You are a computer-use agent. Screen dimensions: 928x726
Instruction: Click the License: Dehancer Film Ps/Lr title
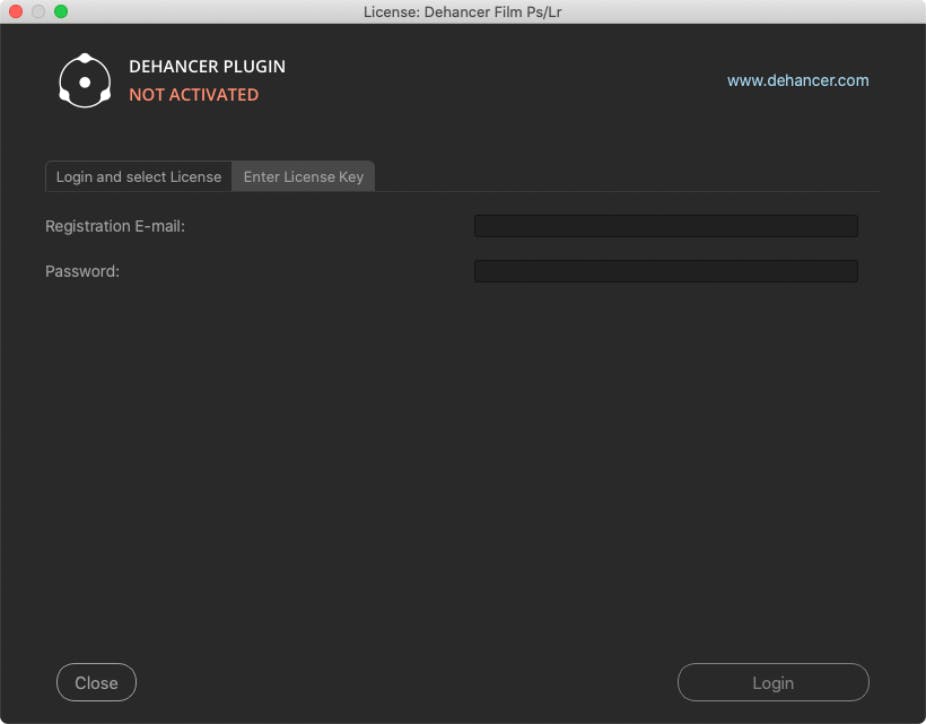pos(462,12)
